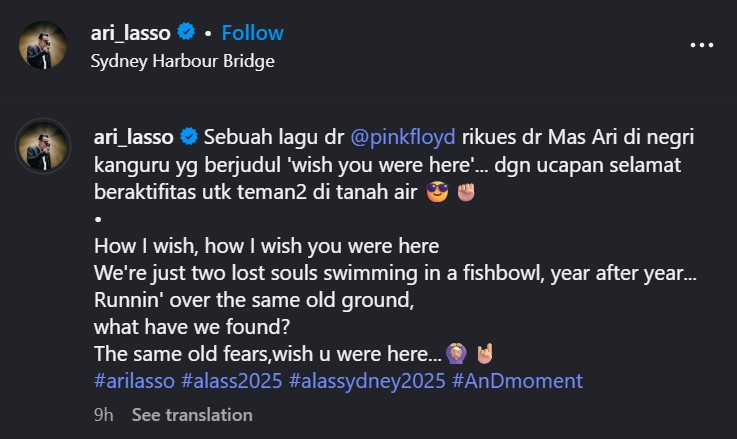Follow the ari_lasso account
Image resolution: width=737 pixels, height=439 pixels.
(x=252, y=33)
